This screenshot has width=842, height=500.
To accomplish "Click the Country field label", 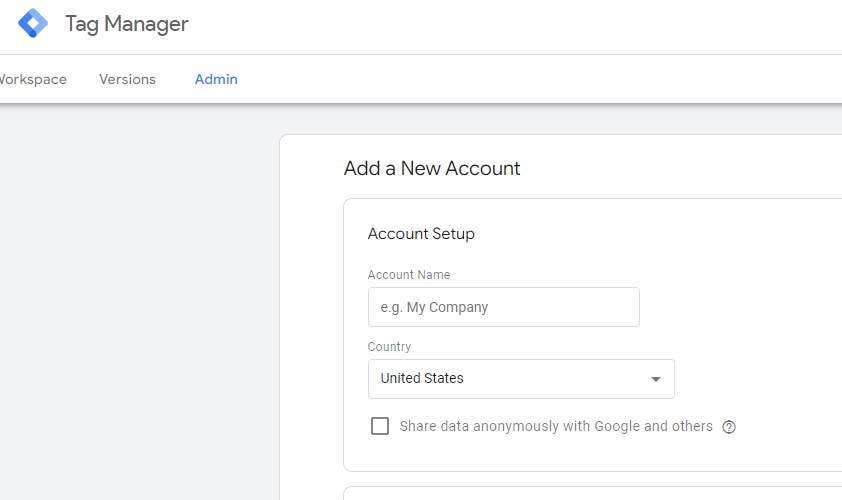I will [x=389, y=347].
